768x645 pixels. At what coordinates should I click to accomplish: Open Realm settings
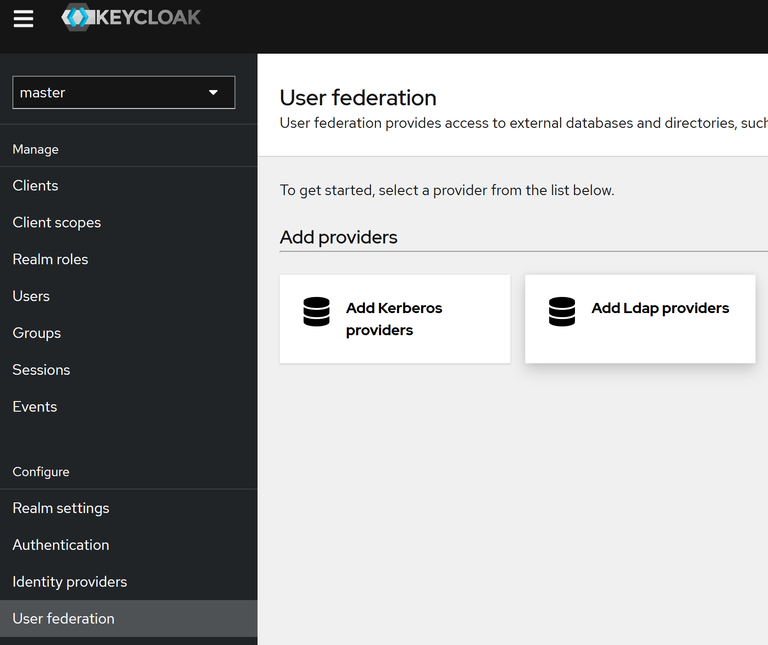pyautogui.click(x=128, y=508)
